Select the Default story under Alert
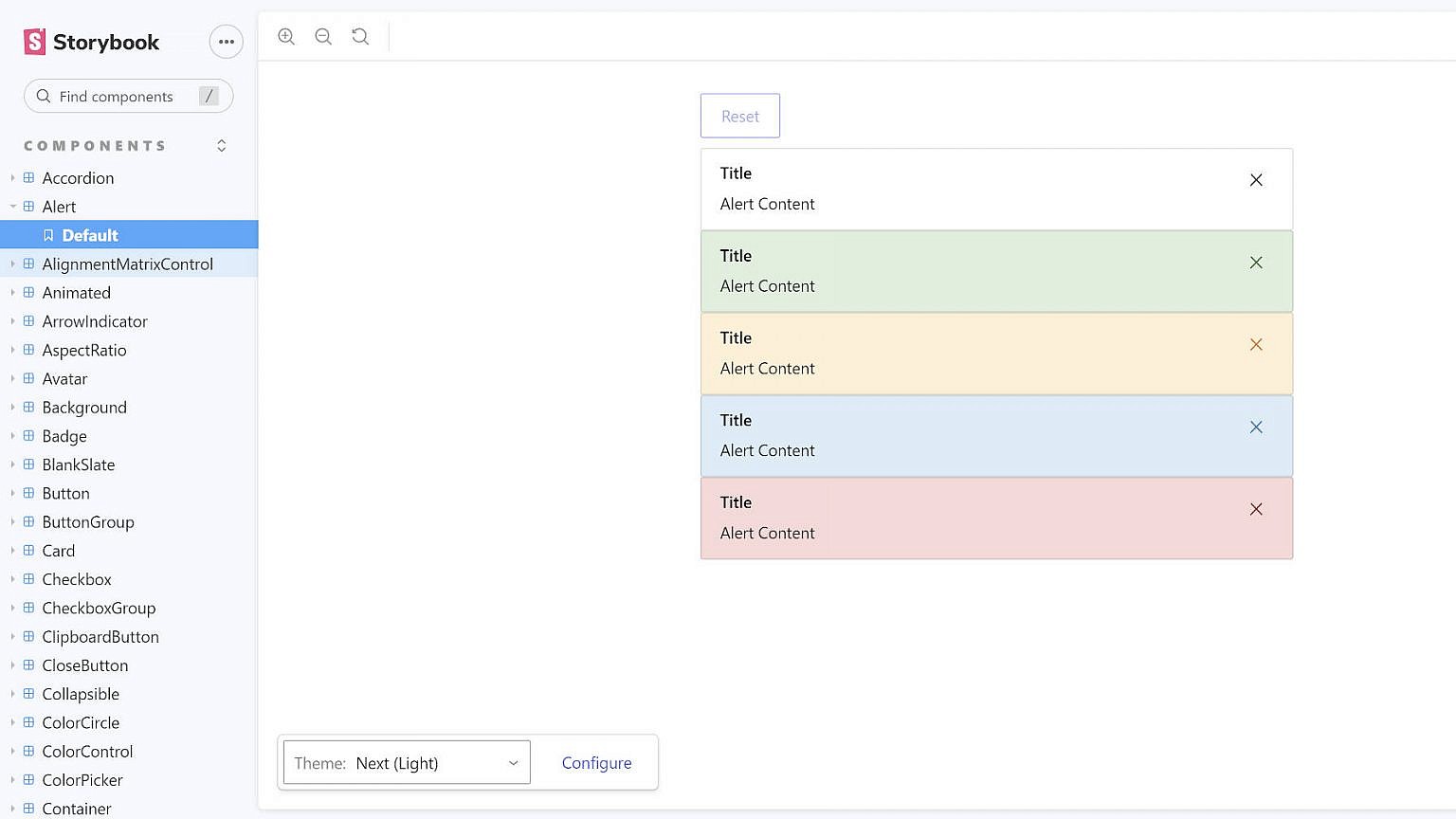 pos(90,234)
